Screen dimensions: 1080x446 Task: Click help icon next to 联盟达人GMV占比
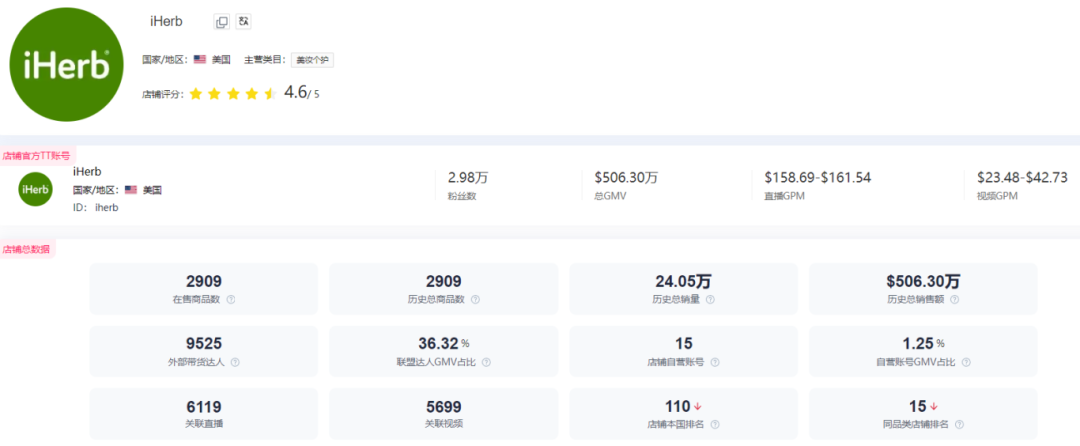(x=488, y=362)
